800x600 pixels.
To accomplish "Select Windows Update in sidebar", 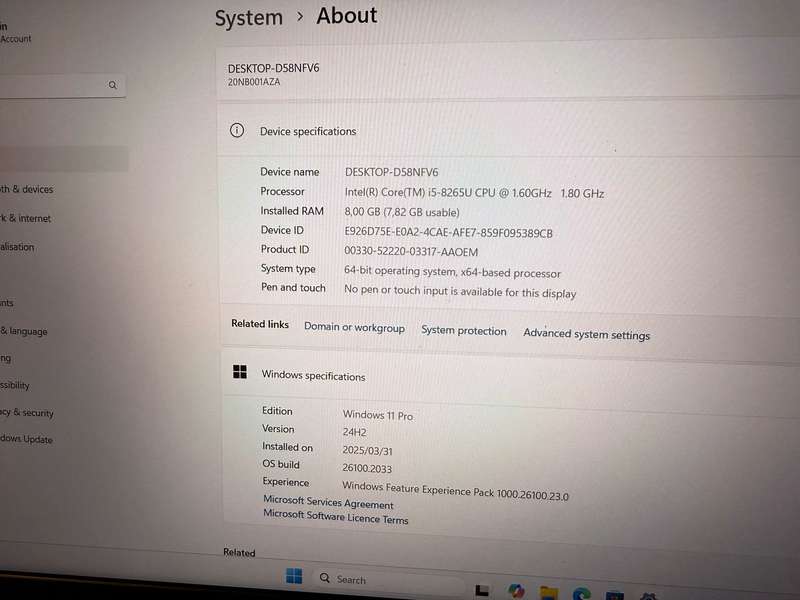I will click(x=26, y=439).
